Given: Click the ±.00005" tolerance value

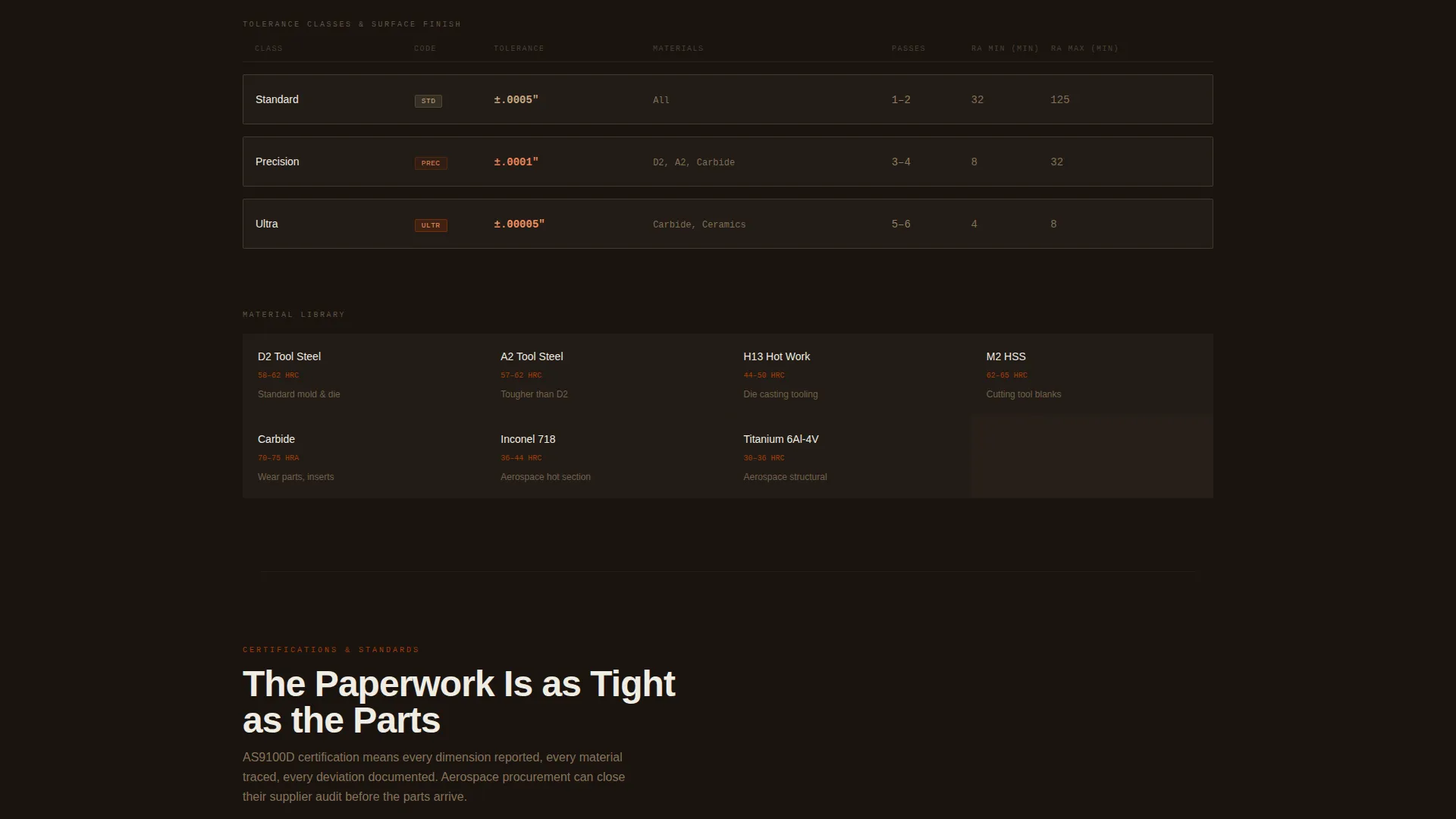Looking at the screenshot, I should click(x=519, y=224).
